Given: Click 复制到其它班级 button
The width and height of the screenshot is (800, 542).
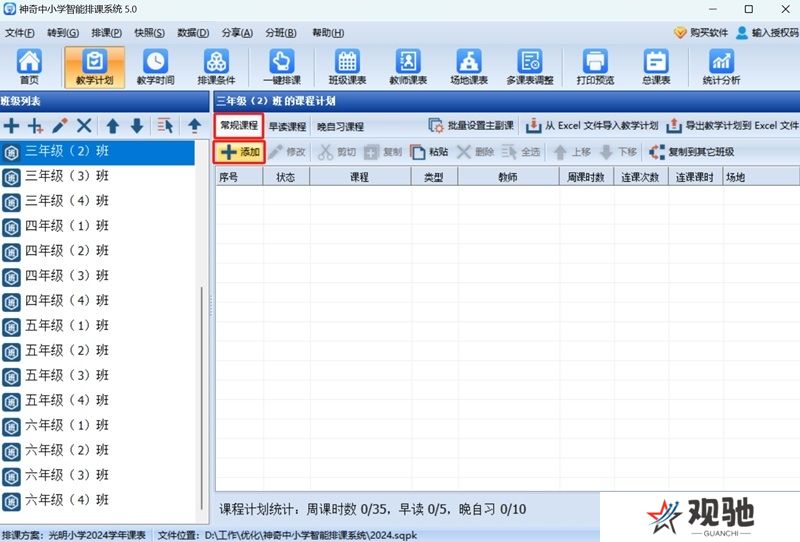Looking at the screenshot, I should click(x=691, y=152).
